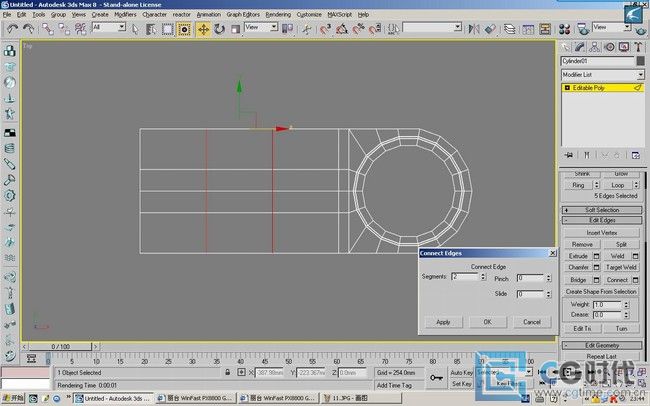Click the Chamfer button
The image size is (650, 406).
[579, 267]
